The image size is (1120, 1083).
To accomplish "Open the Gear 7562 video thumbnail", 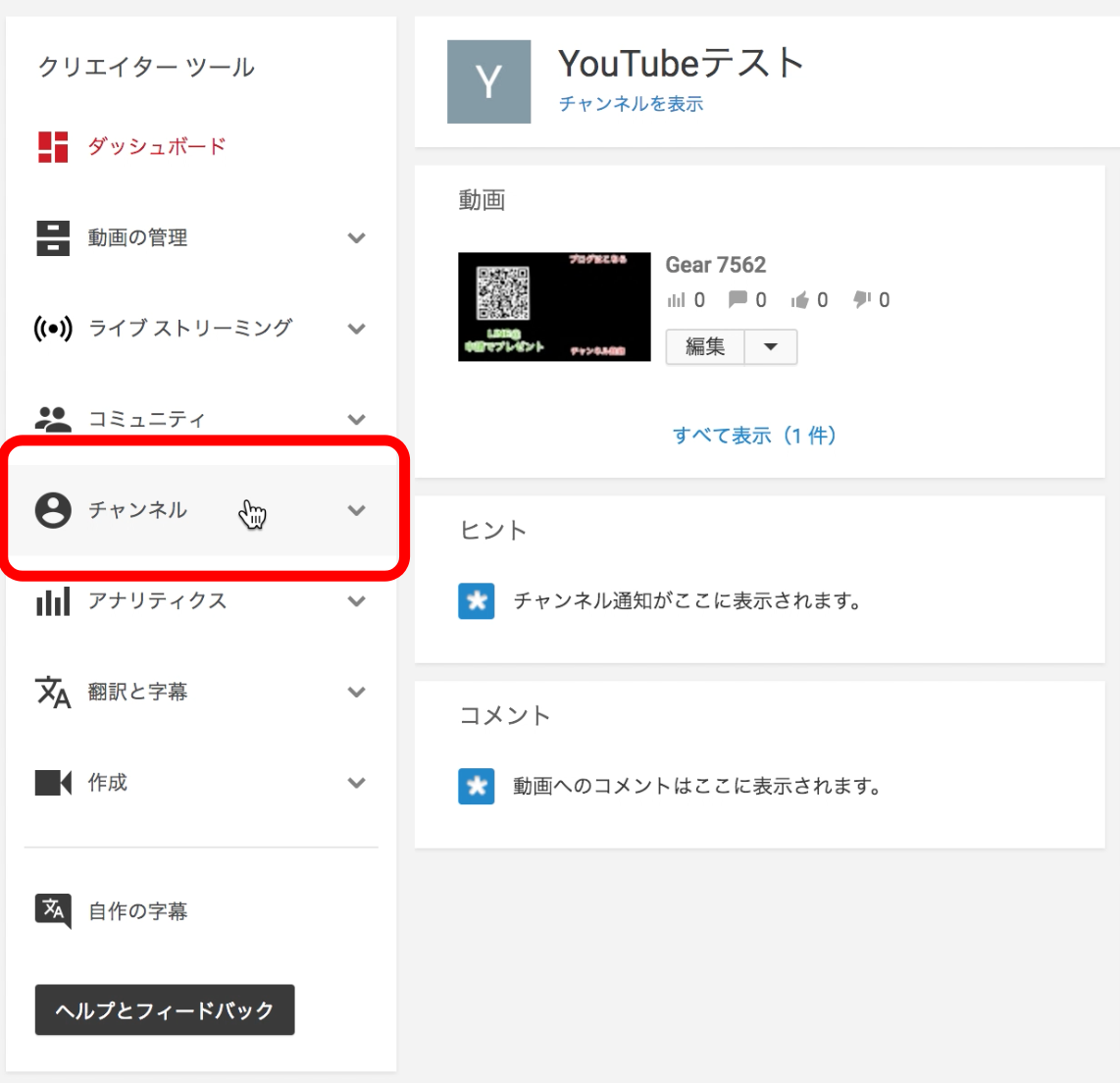I will tap(554, 306).
